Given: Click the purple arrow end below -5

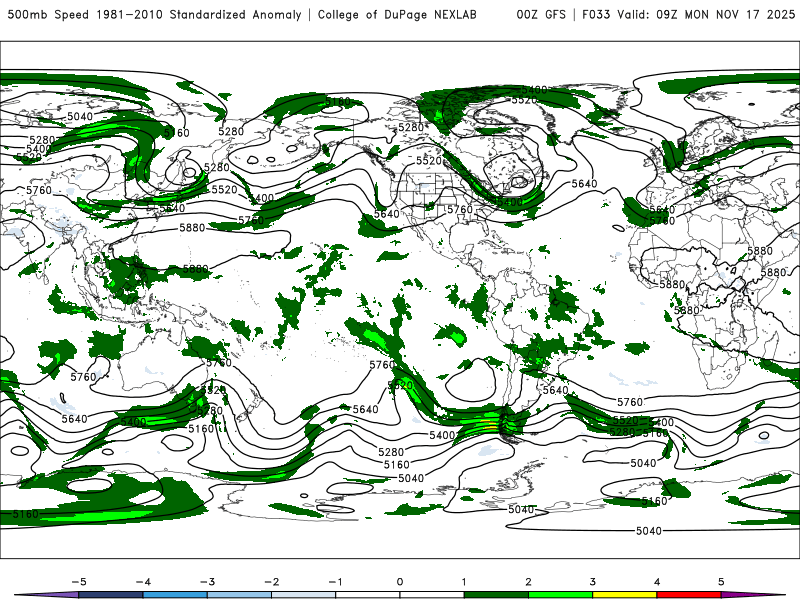Looking at the screenshot, I should tap(46, 595).
